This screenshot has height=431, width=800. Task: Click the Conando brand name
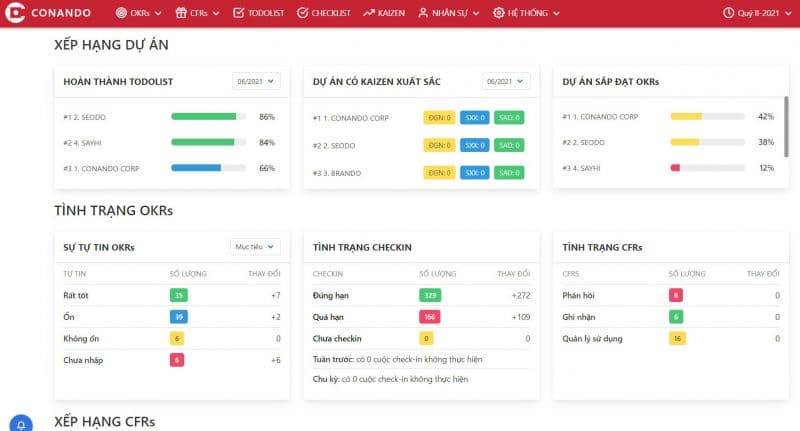(x=61, y=13)
